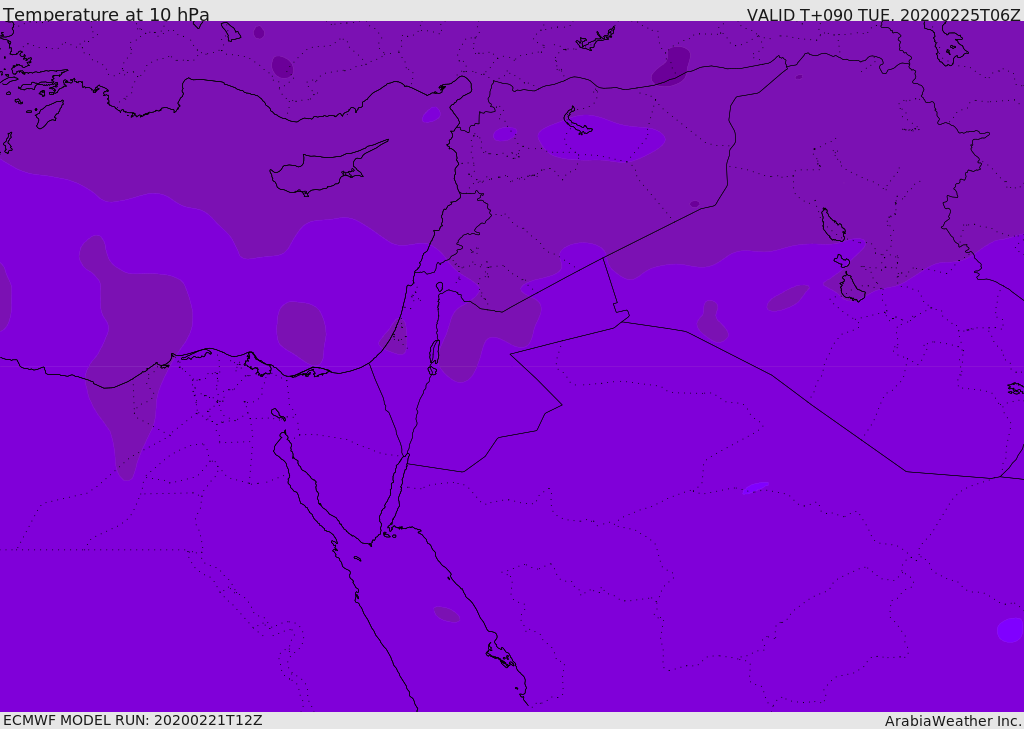
Task: Click the 'ArabiaWeather Inc' credit text
Action: (952, 721)
